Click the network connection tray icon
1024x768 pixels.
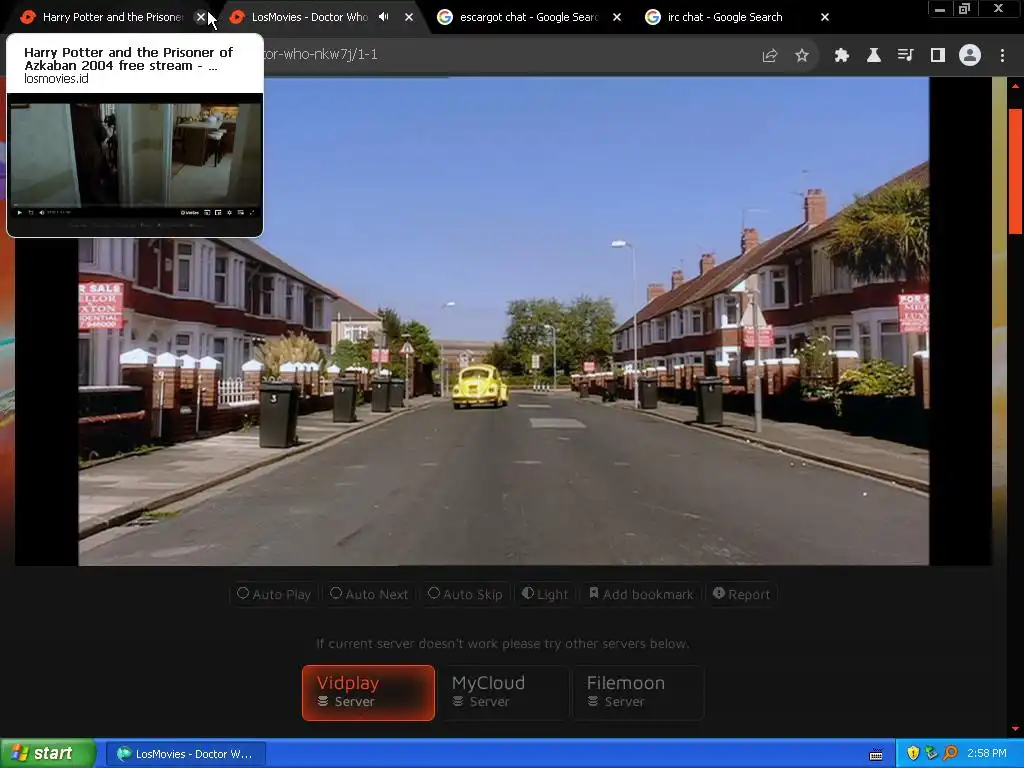(x=932, y=754)
